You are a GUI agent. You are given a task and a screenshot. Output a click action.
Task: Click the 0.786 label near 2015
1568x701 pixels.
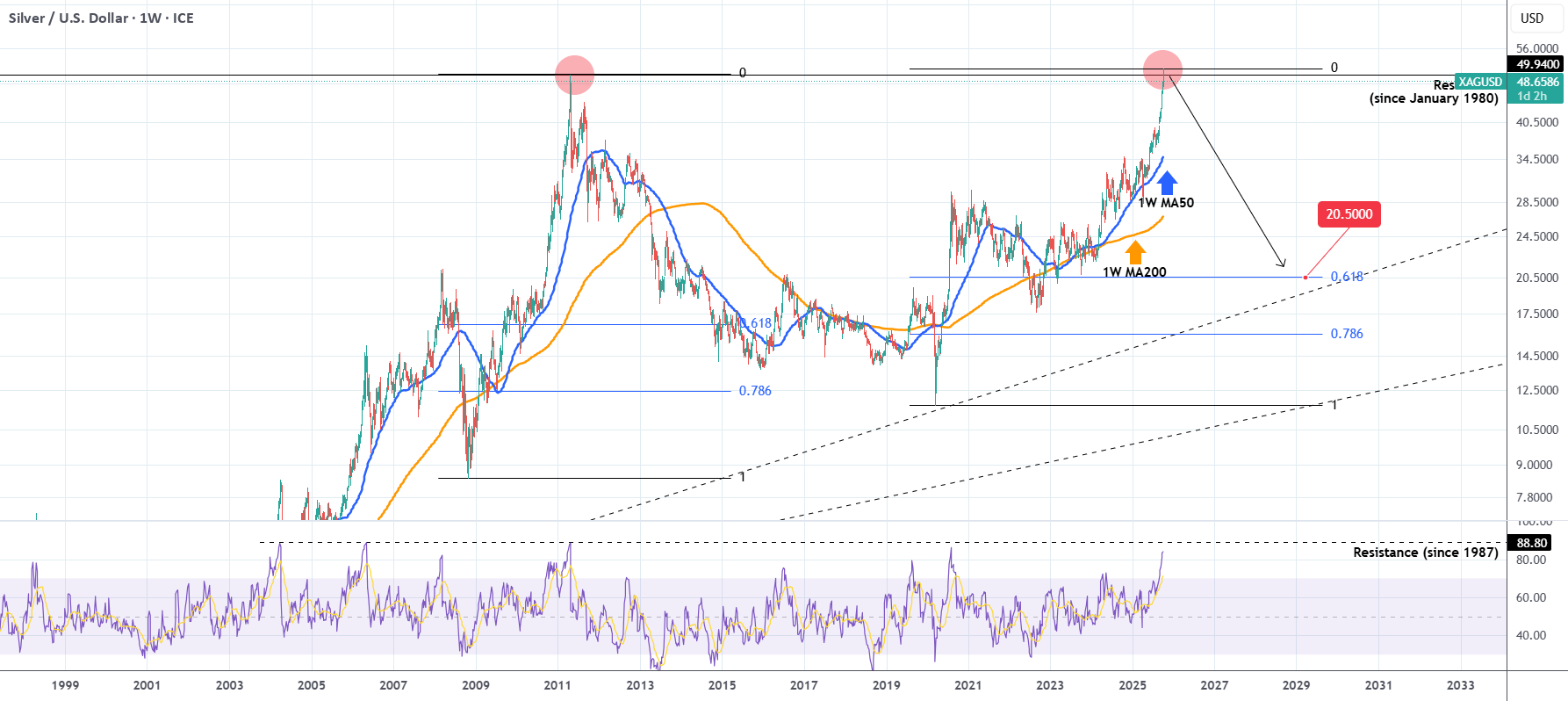pyautogui.click(x=755, y=391)
